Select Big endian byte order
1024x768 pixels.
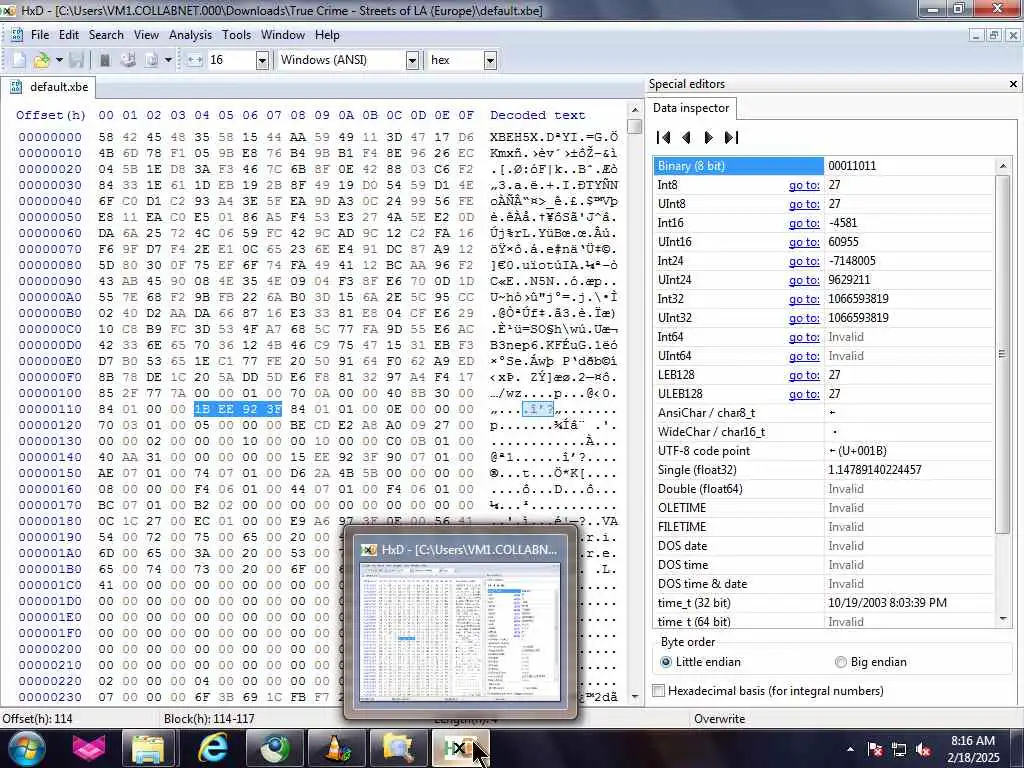[x=871, y=662]
